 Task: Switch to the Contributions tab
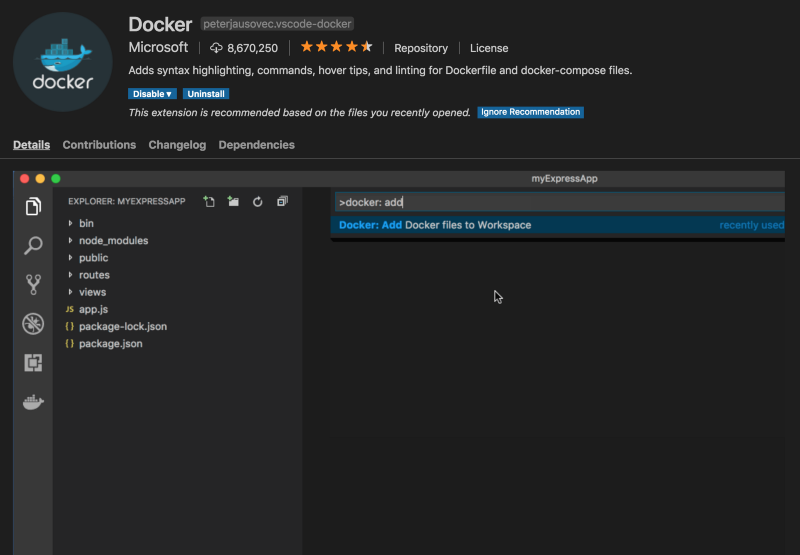pos(99,145)
